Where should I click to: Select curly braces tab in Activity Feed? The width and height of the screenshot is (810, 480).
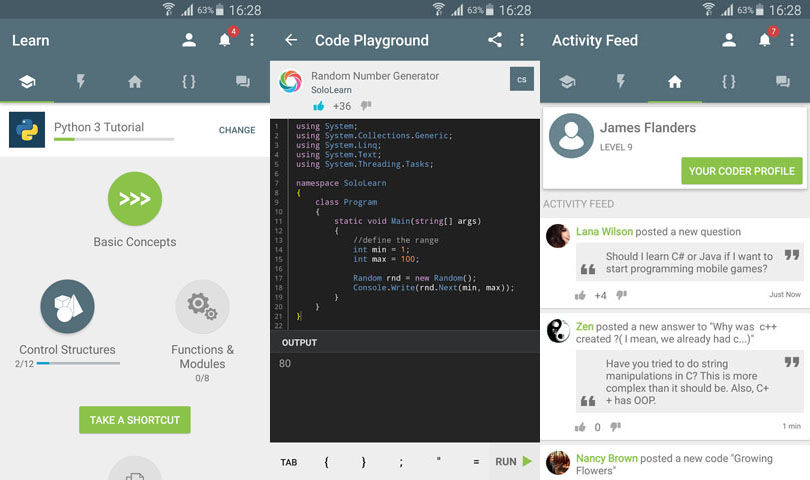click(729, 82)
